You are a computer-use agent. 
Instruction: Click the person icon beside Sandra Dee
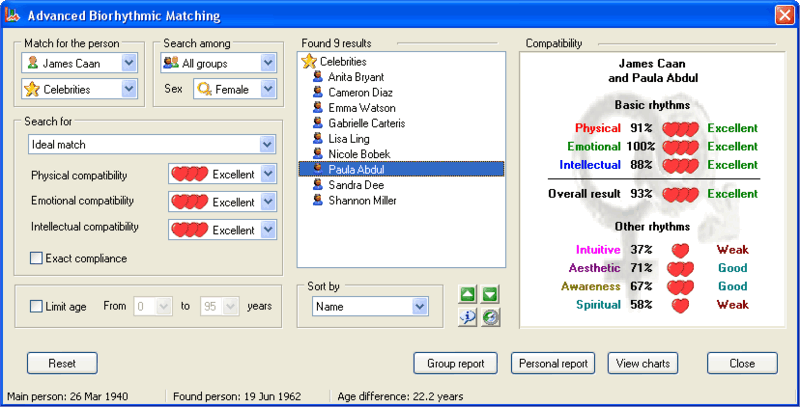[x=318, y=185]
